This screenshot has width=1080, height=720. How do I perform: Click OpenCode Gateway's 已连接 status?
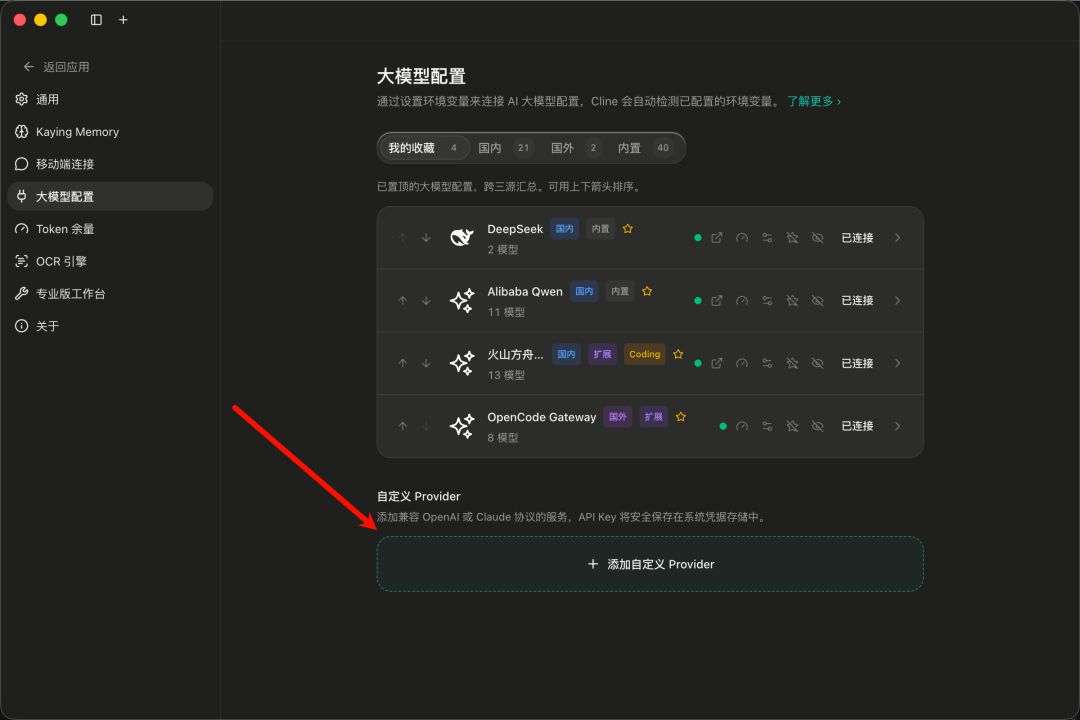point(857,426)
